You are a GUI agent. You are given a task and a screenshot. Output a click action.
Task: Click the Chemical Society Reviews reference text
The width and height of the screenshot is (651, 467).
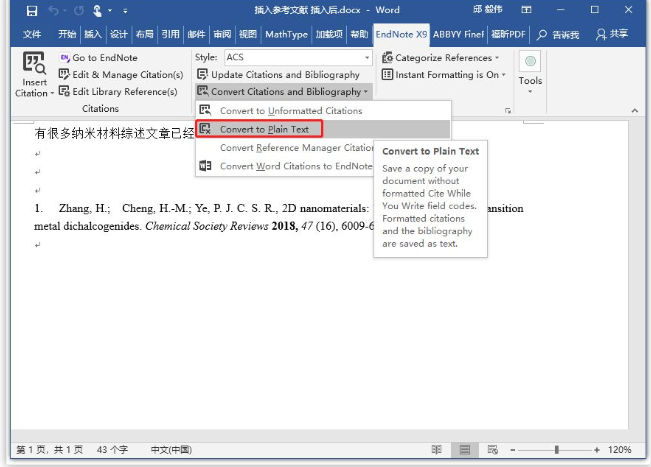point(206,226)
